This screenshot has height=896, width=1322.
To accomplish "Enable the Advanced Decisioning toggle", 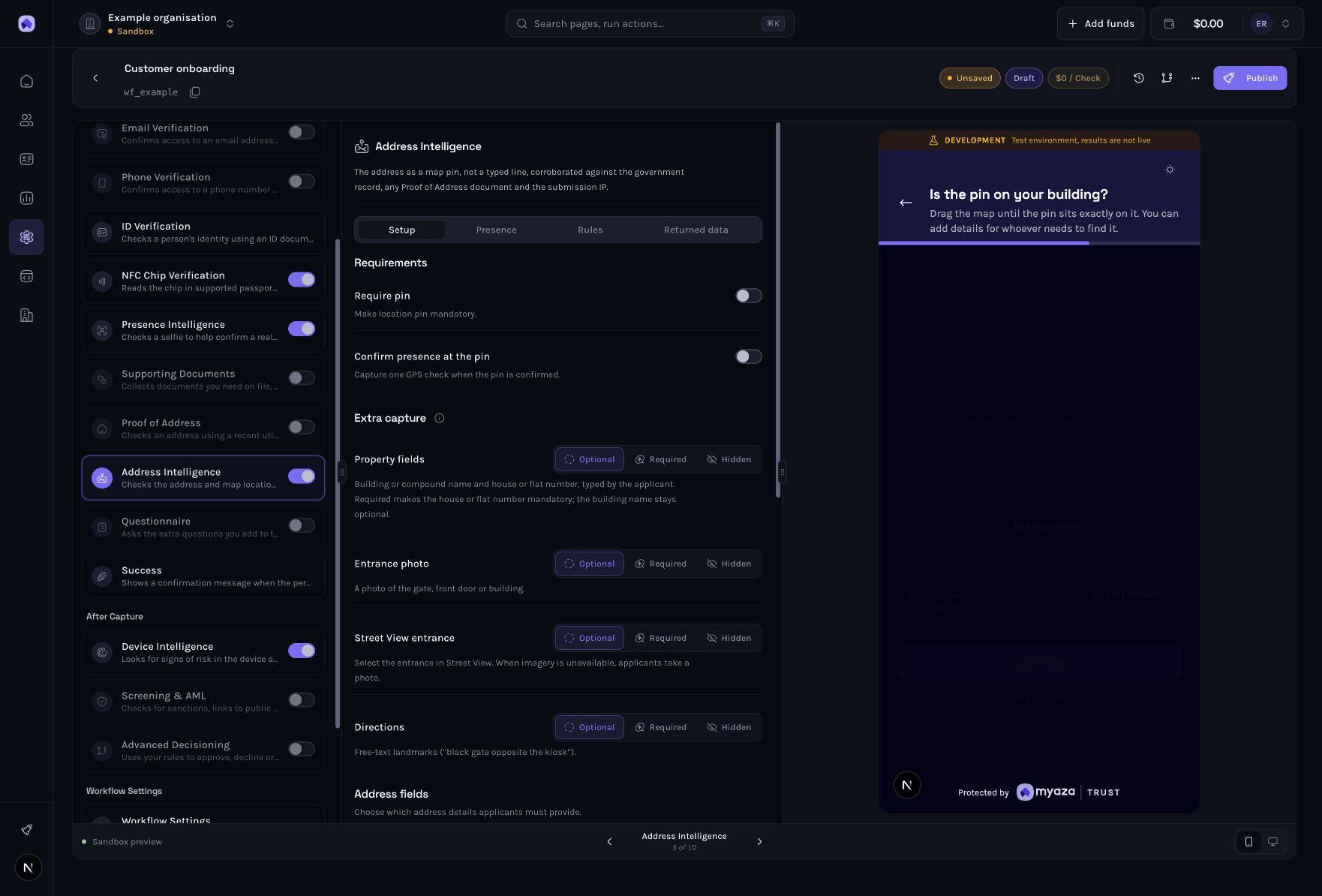I will coord(302,749).
